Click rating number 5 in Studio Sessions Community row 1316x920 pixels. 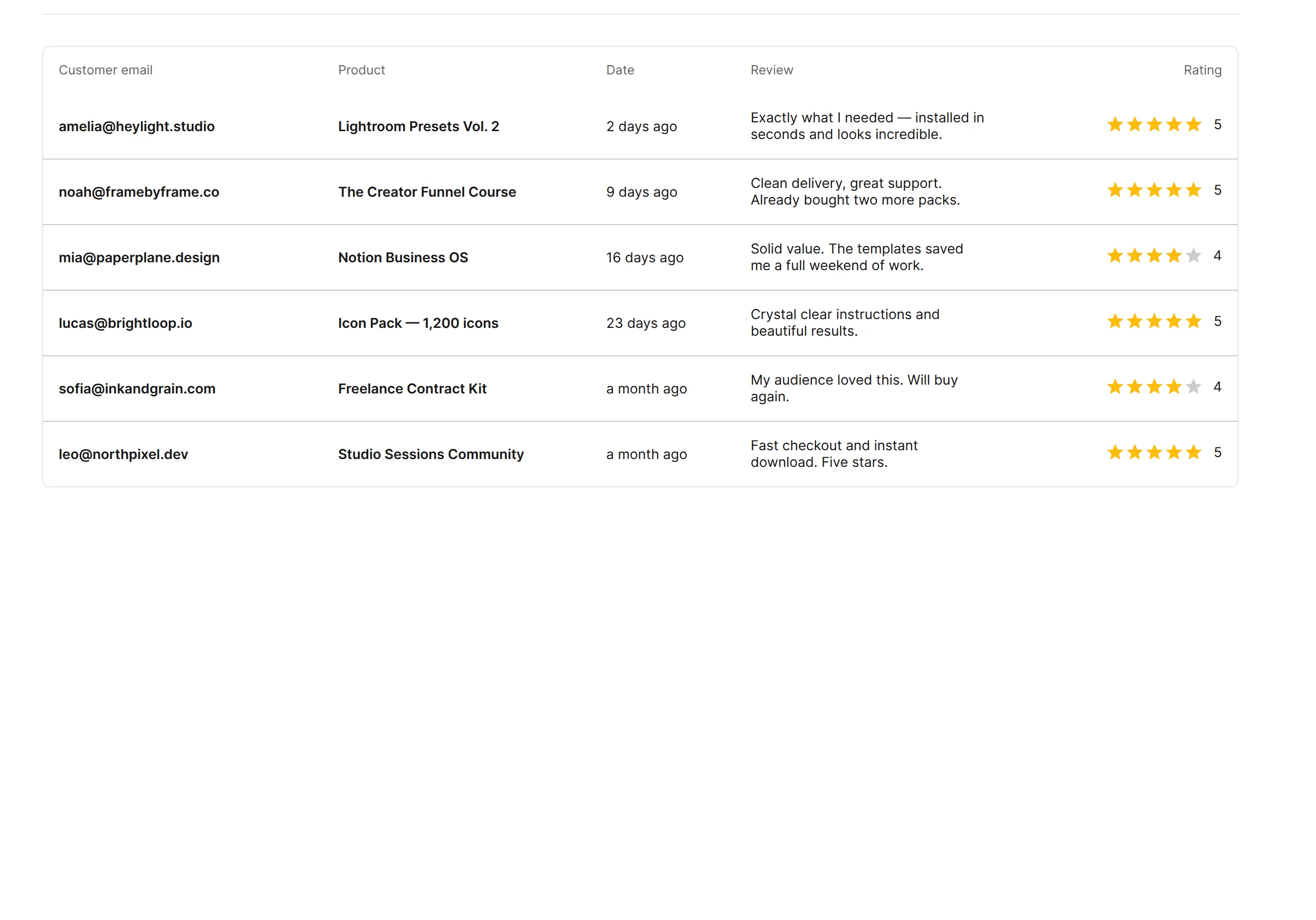[x=1218, y=453]
